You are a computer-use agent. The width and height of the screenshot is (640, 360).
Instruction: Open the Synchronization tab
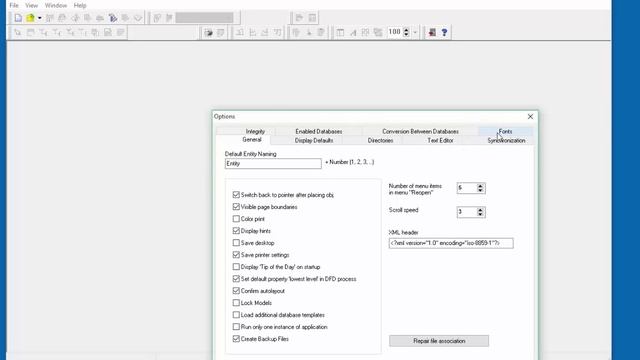[x=506, y=140]
